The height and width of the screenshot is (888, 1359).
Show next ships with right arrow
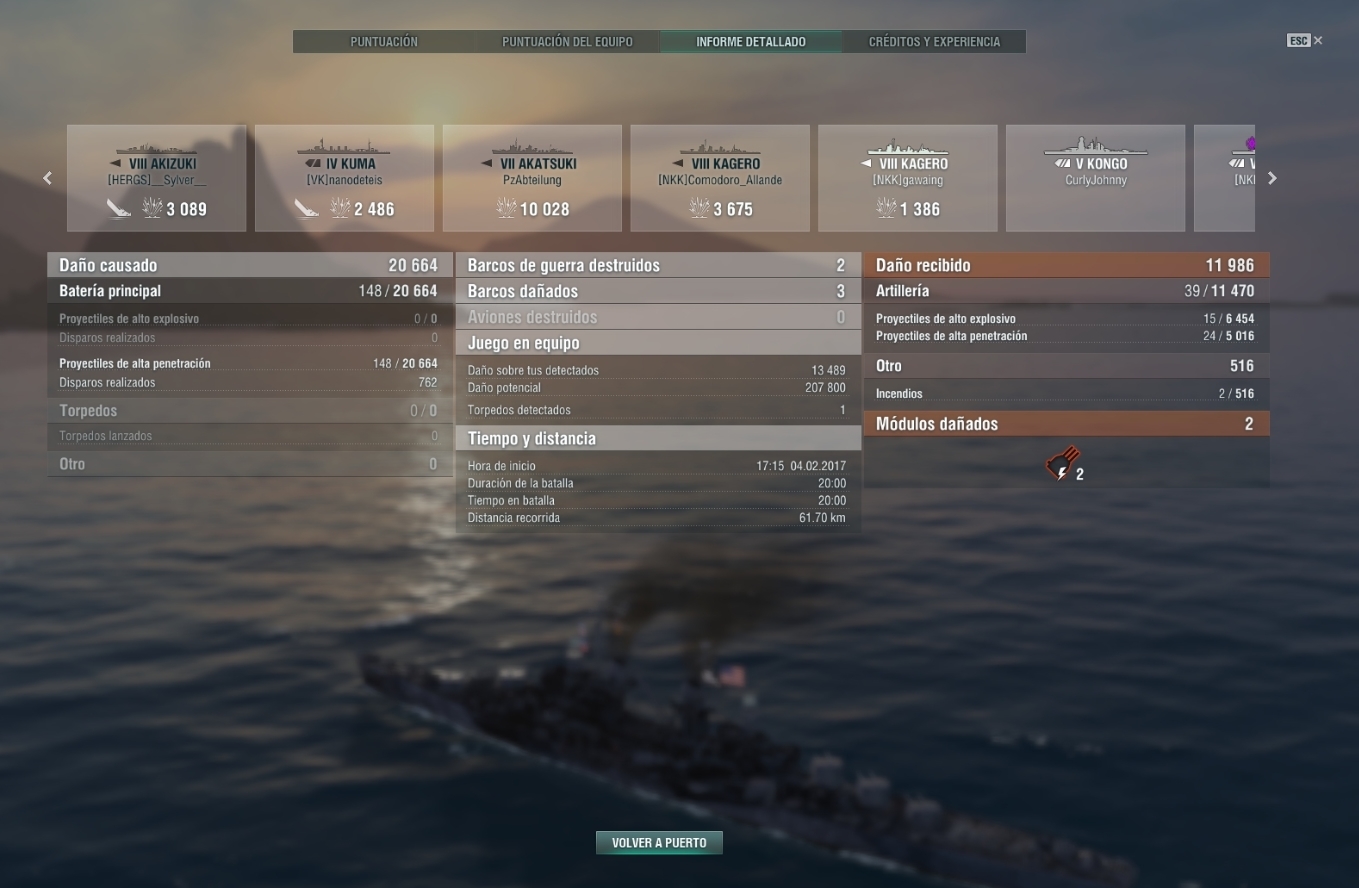point(1272,178)
